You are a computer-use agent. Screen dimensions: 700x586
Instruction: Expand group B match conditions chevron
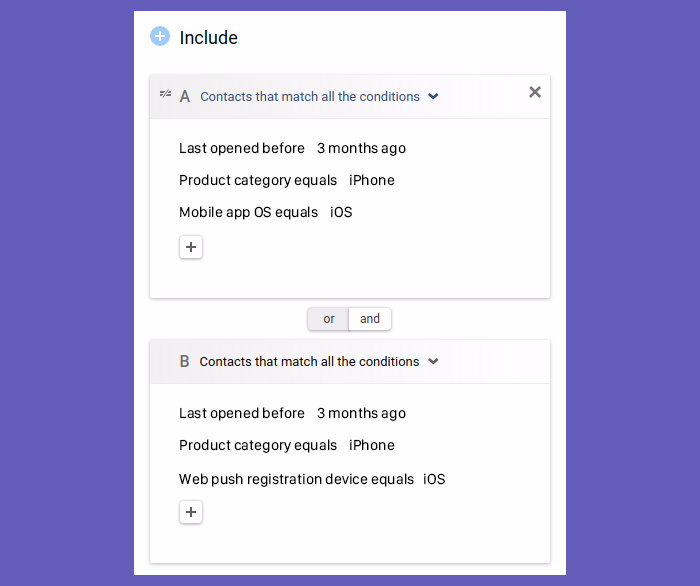coord(433,361)
